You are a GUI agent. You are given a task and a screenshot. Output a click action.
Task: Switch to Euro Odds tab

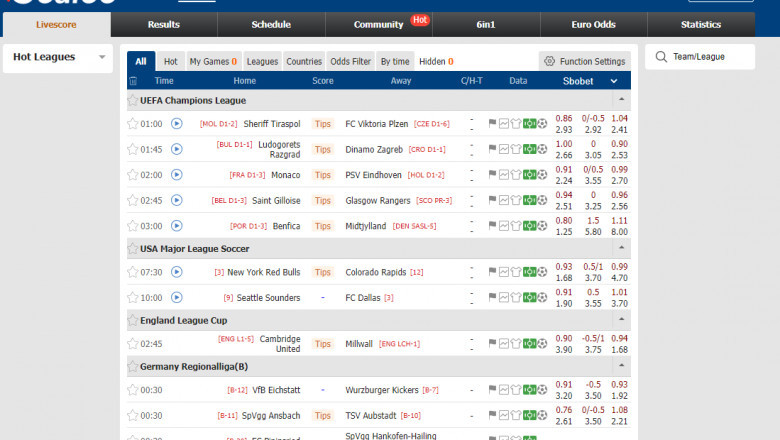[x=593, y=24]
